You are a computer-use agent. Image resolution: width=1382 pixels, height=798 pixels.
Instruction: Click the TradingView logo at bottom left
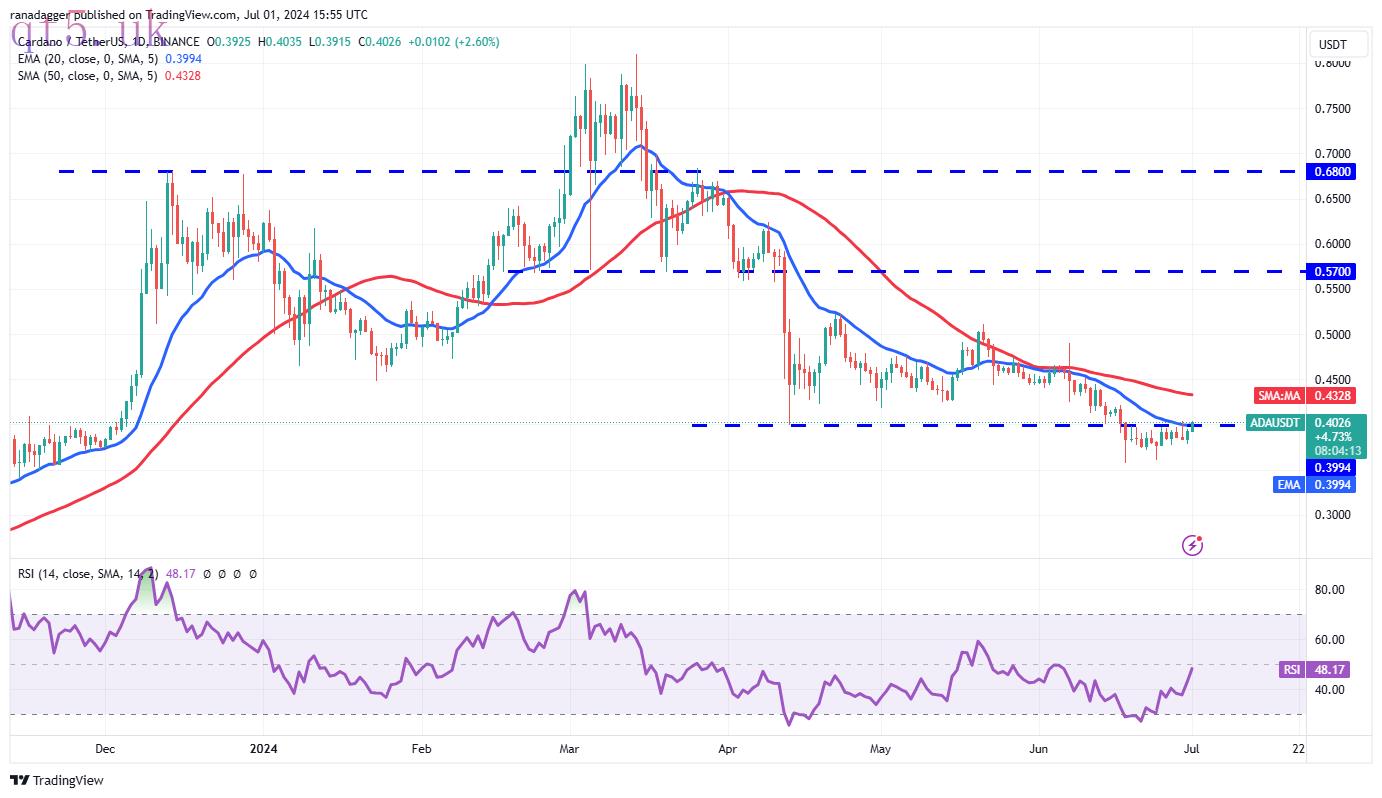click(57, 780)
